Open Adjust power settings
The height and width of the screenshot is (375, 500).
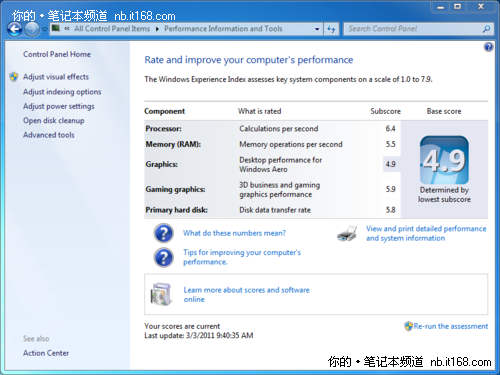[59, 106]
